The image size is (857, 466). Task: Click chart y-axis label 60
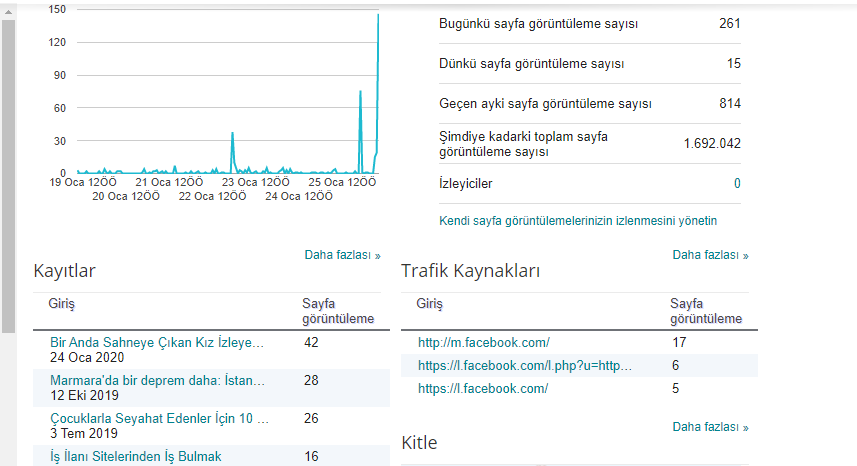60,108
